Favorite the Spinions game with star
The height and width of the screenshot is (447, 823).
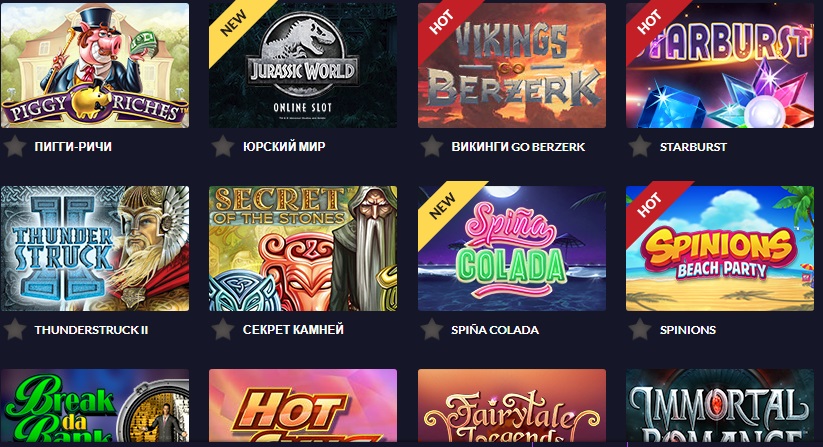[x=640, y=329]
